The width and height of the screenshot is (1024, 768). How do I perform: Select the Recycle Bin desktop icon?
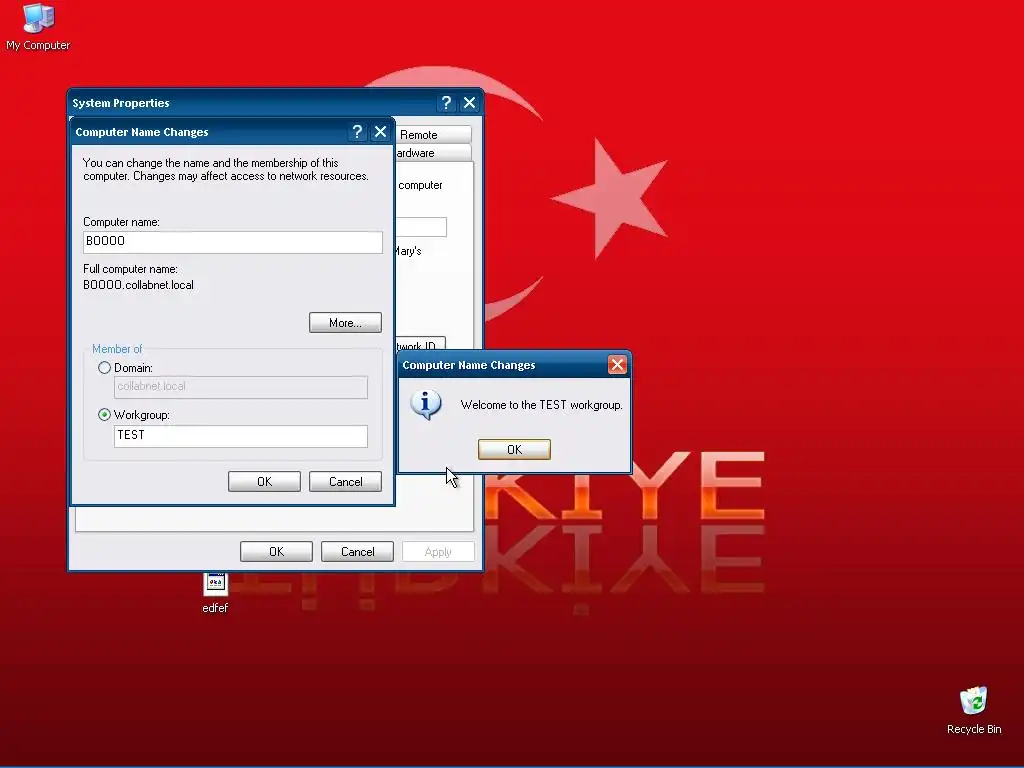974,711
